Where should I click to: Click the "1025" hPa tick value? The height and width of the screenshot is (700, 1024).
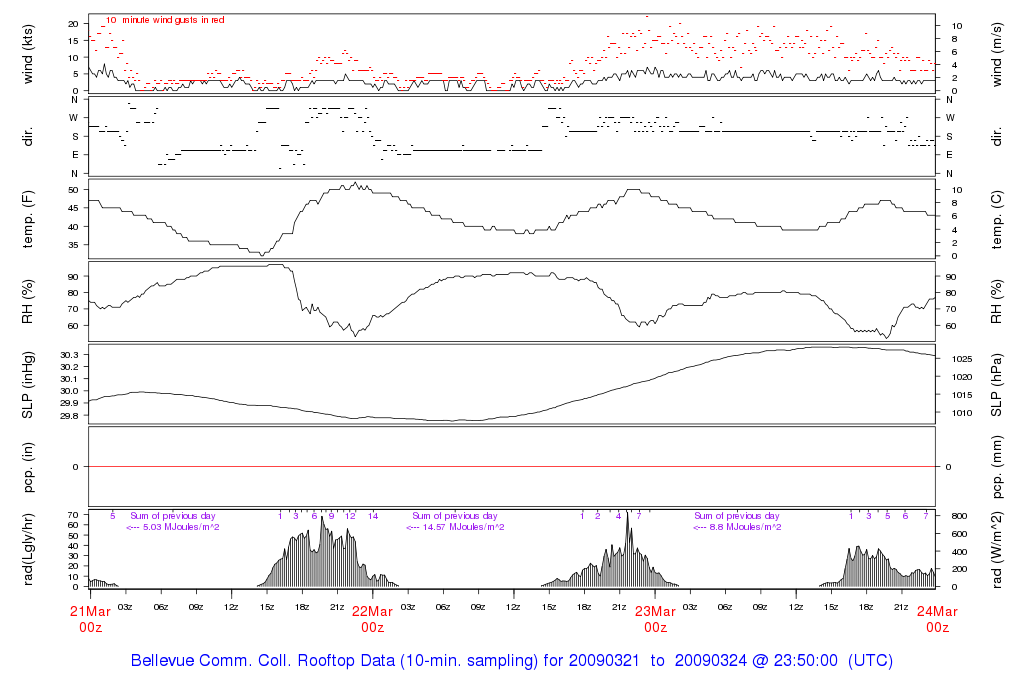coord(962,359)
